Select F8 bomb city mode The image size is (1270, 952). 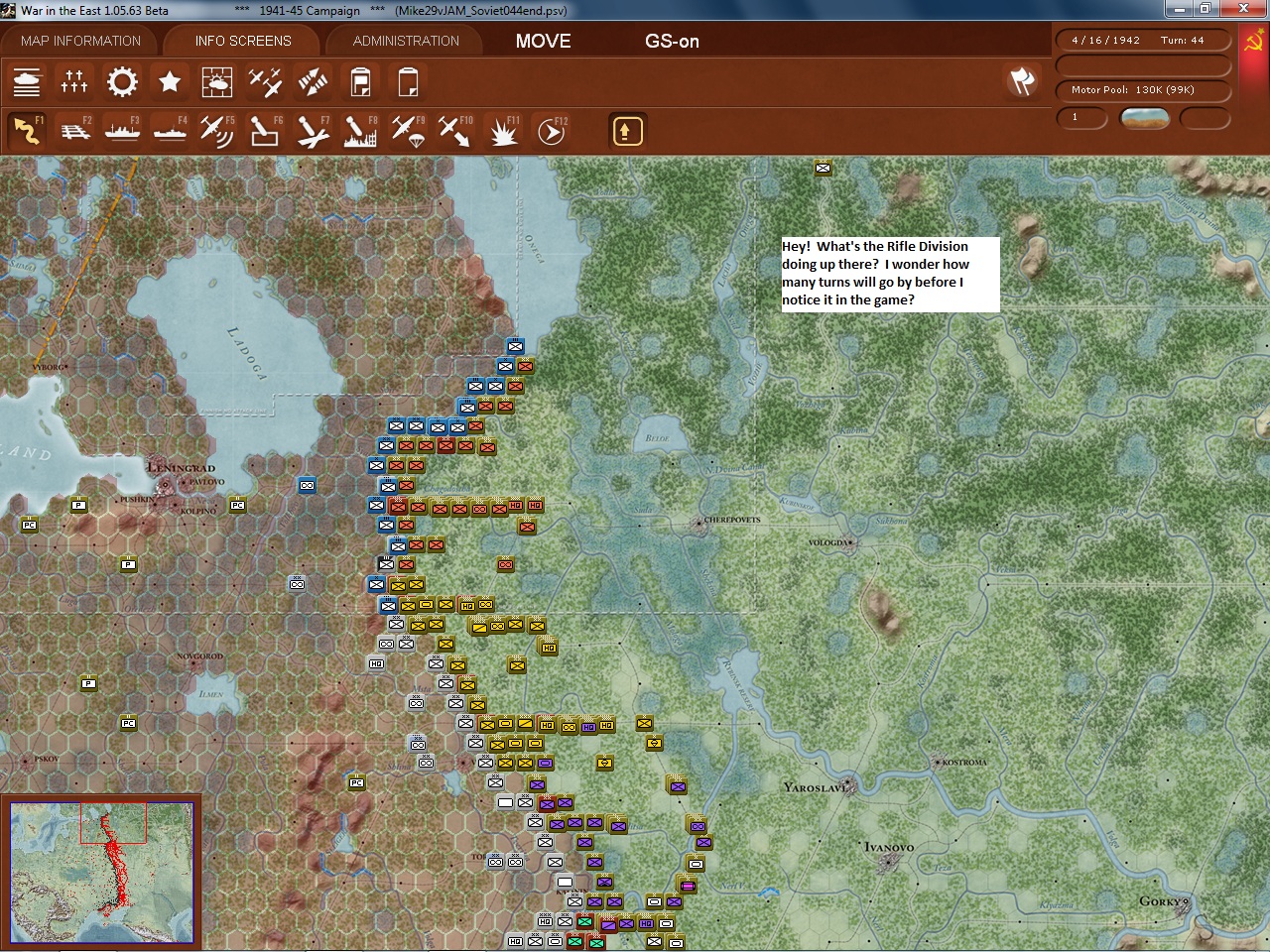(360, 130)
